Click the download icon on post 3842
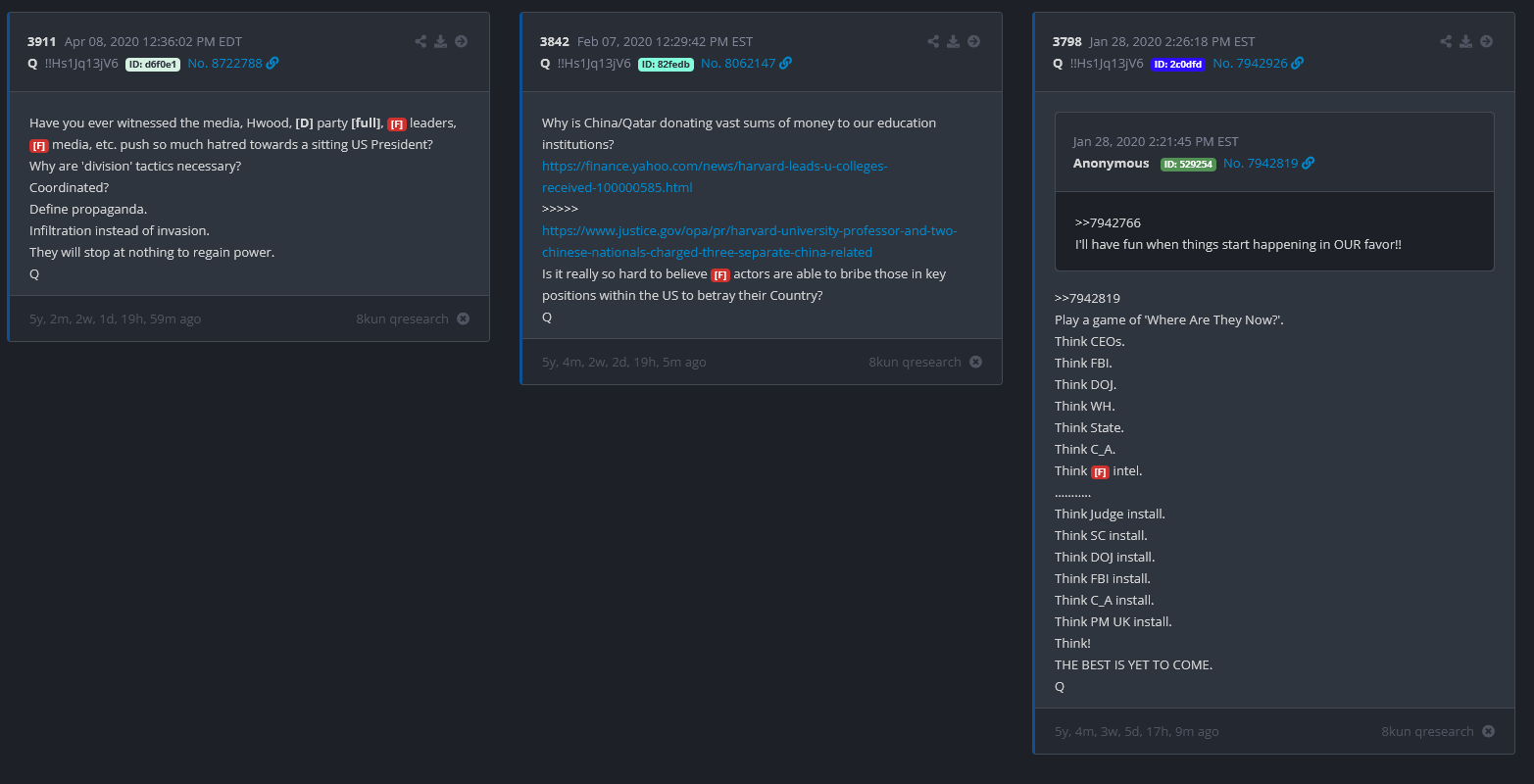This screenshot has width=1534, height=784. coord(954,41)
